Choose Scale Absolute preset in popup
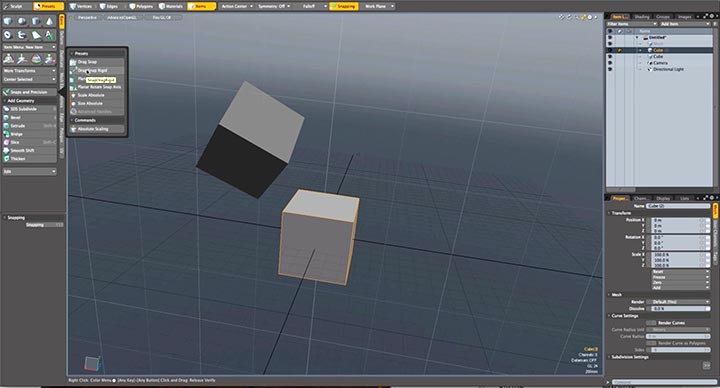 [x=96, y=95]
